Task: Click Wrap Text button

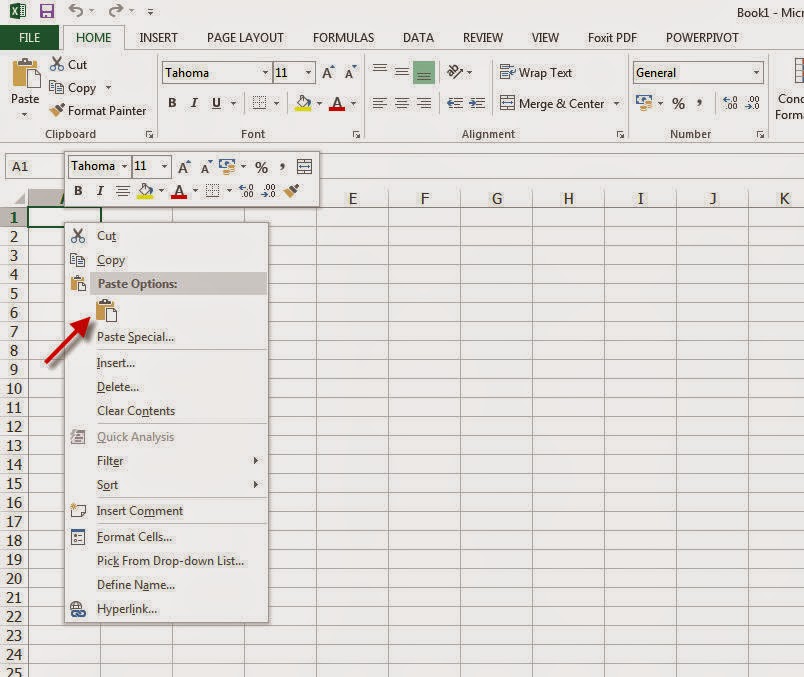Action: (536, 73)
